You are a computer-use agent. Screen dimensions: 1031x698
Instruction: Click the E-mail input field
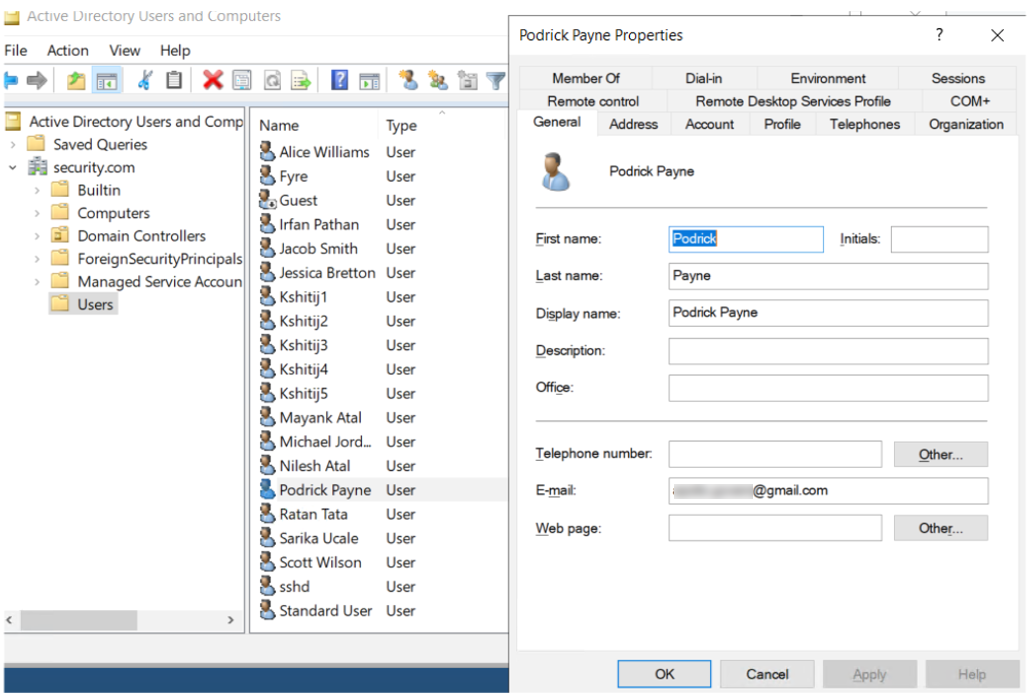(828, 490)
